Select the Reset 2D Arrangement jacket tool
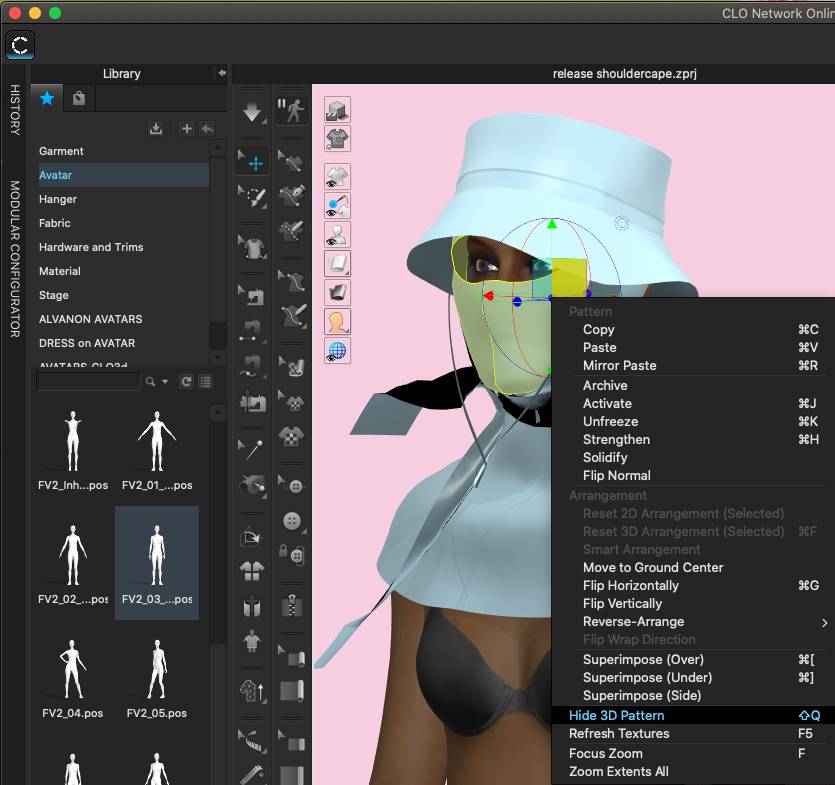 tap(252, 572)
